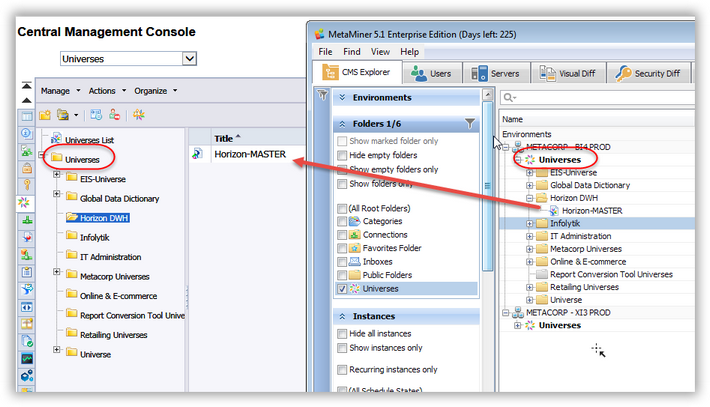Image resolution: width=710 pixels, height=407 pixels.
Task: Open the Organize dropdown menu
Action: 155,91
